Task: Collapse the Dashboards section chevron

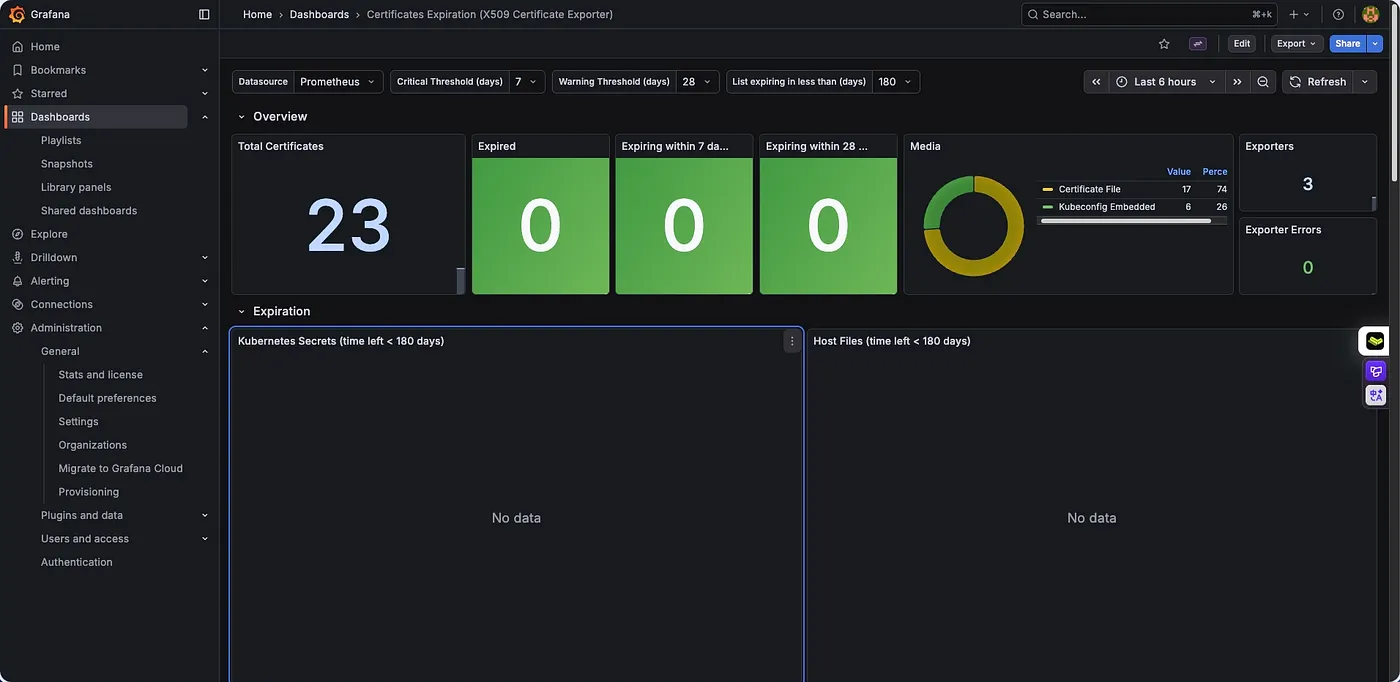Action: coord(205,117)
